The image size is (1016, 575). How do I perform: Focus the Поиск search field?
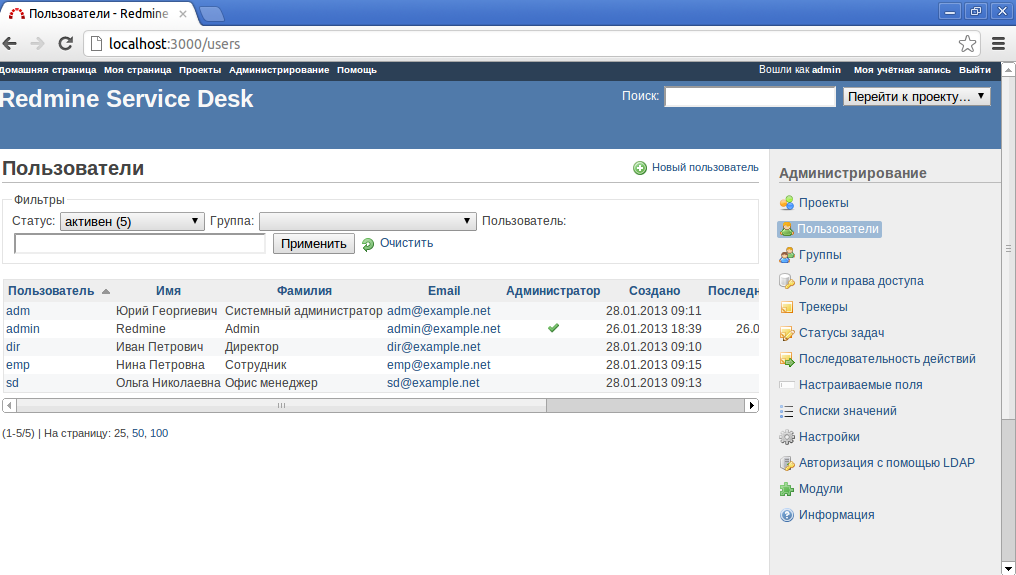(x=750, y=97)
